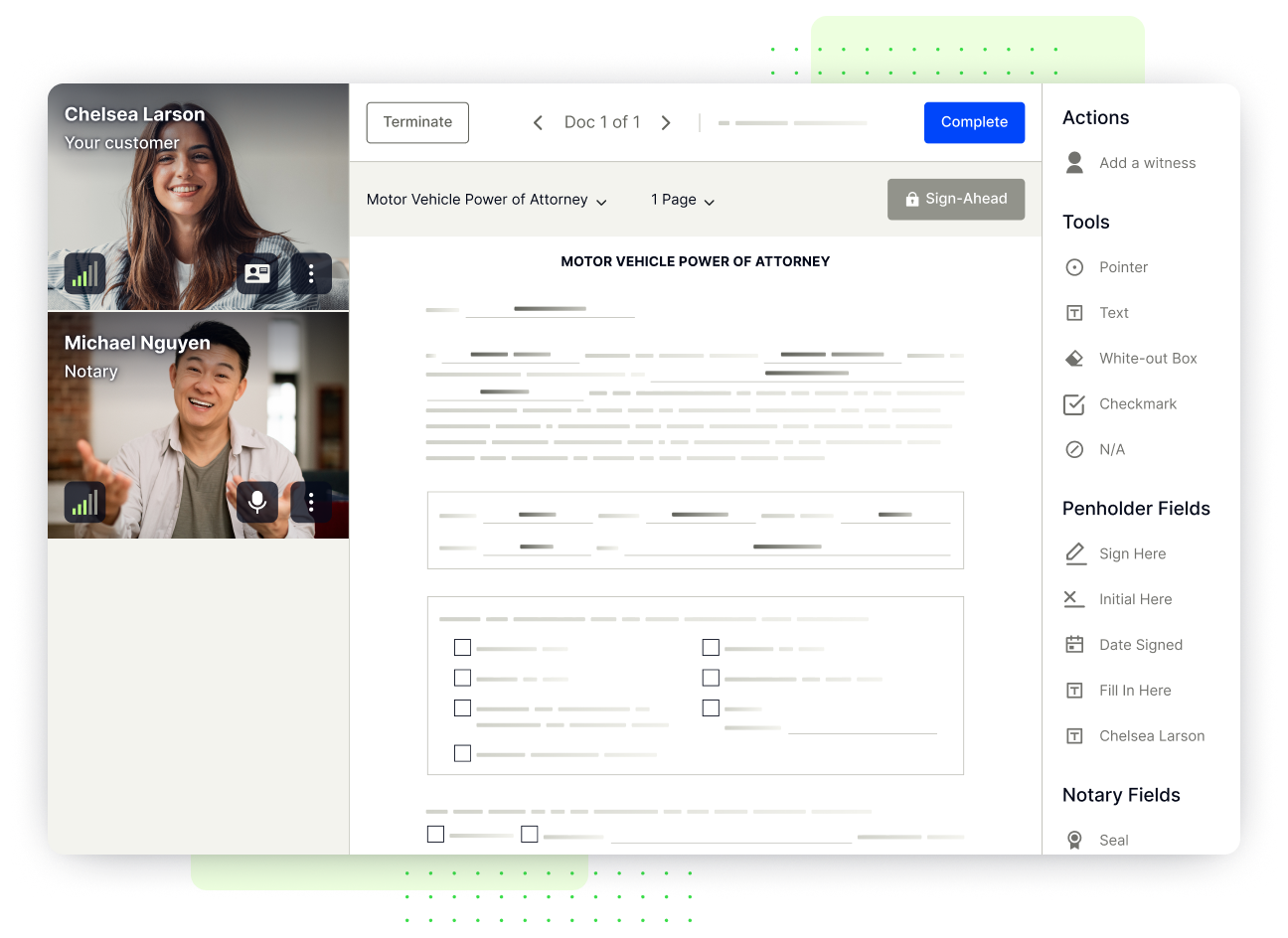Select the Chelsea Larson name field icon
The height and width of the screenshot is (938, 1288).
pyautogui.click(x=1074, y=736)
